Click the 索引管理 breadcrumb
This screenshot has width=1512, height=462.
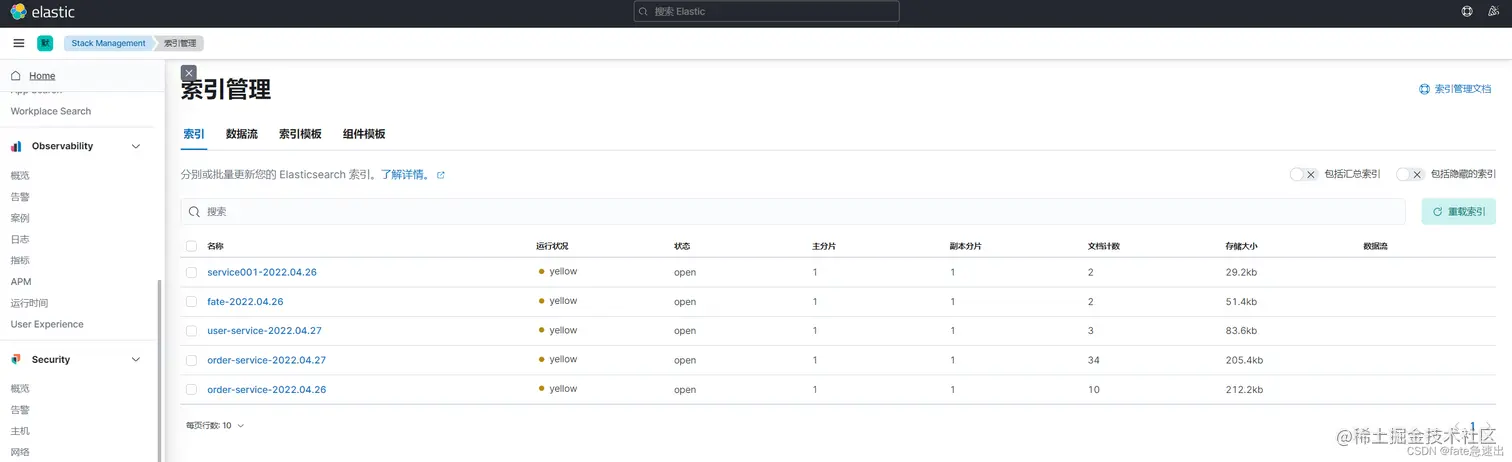coord(181,43)
